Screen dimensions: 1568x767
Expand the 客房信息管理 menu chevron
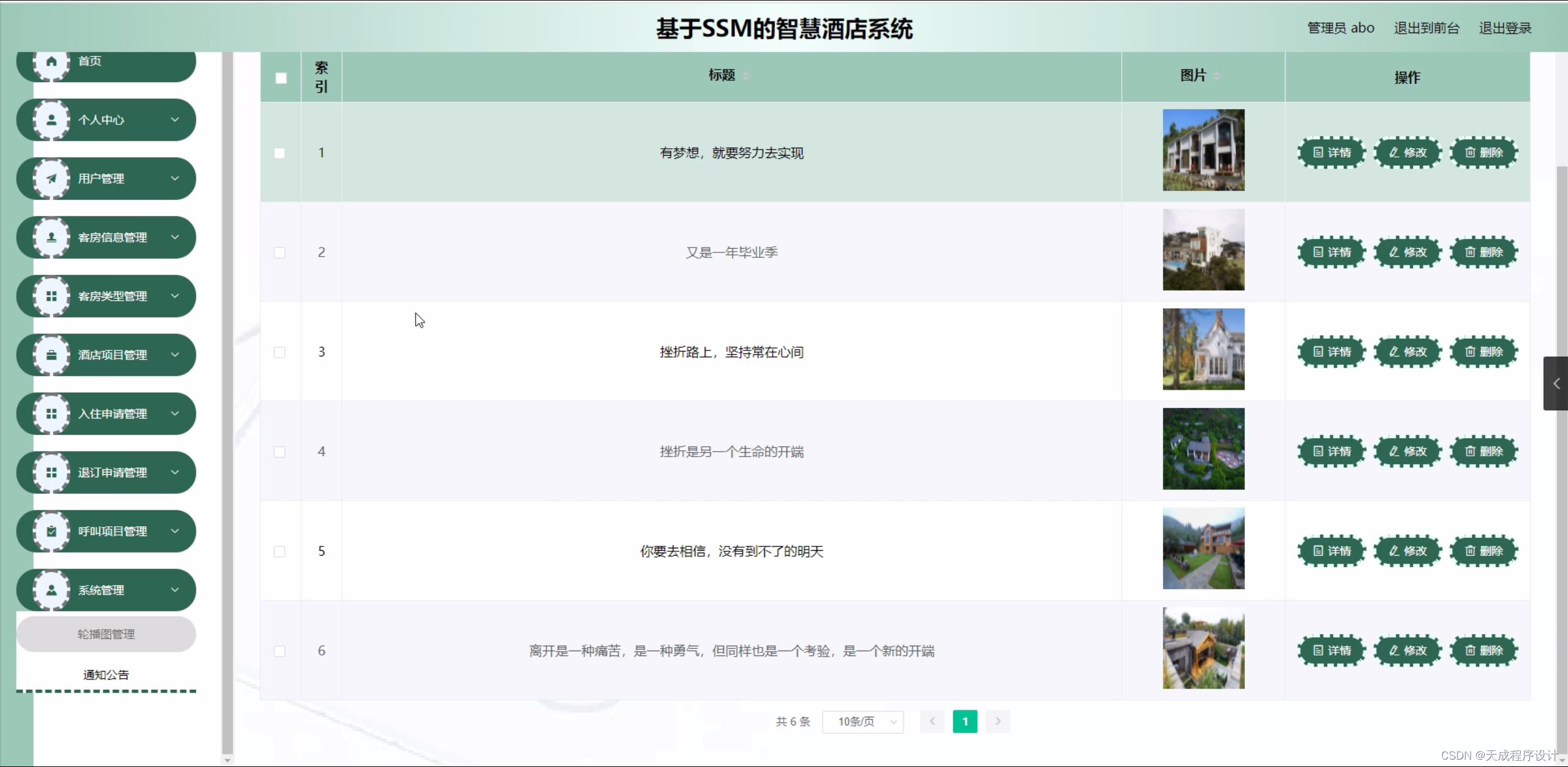pyautogui.click(x=175, y=237)
